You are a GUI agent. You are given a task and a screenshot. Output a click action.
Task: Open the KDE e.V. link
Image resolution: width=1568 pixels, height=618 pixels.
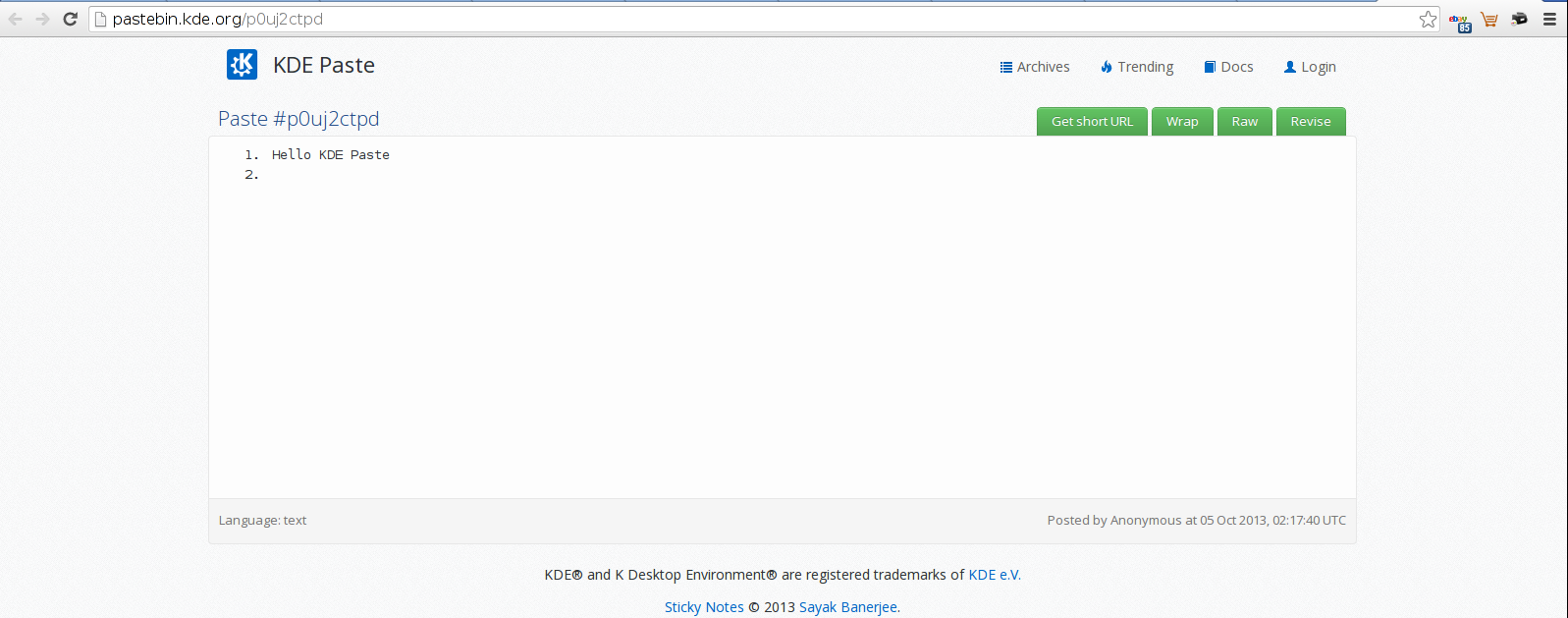[995, 575]
